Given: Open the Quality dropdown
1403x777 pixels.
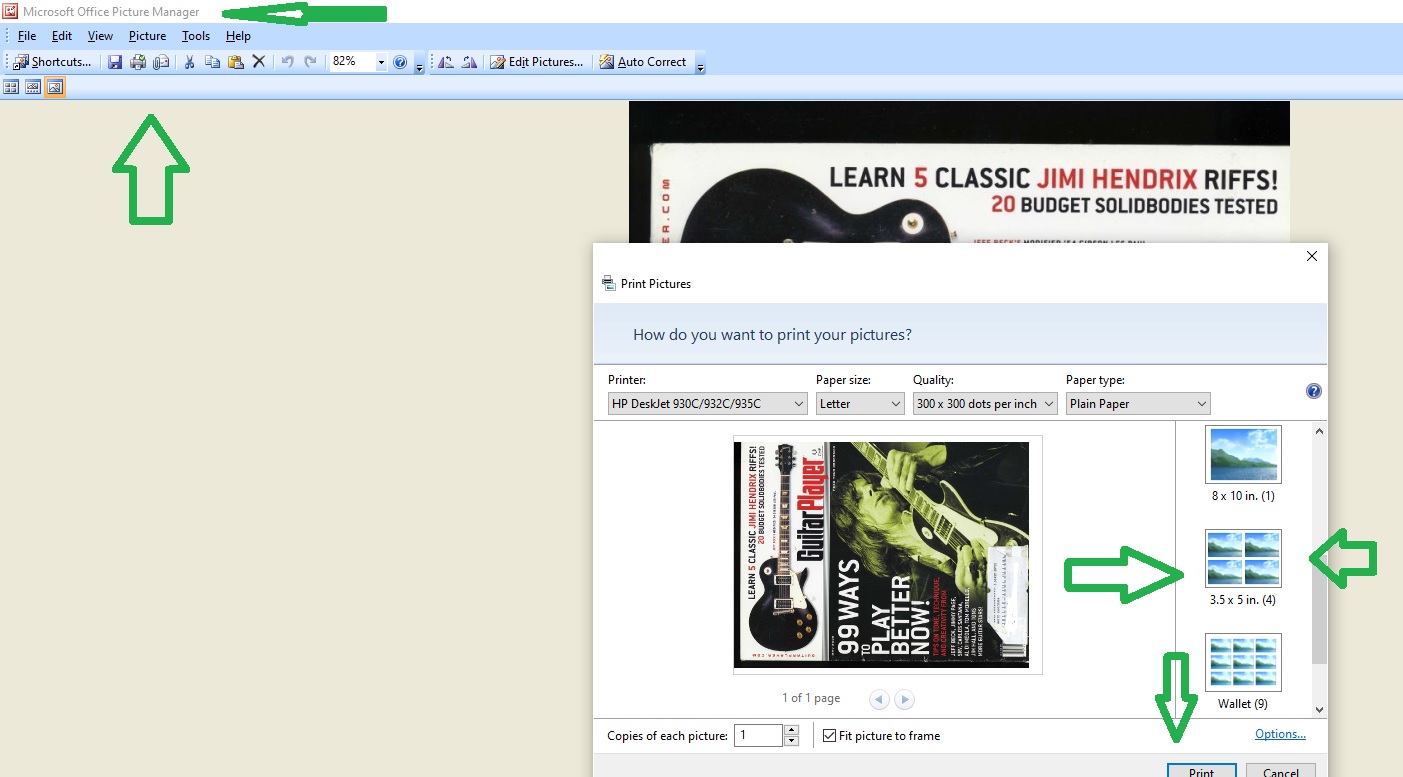Looking at the screenshot, I should [985, 404].
